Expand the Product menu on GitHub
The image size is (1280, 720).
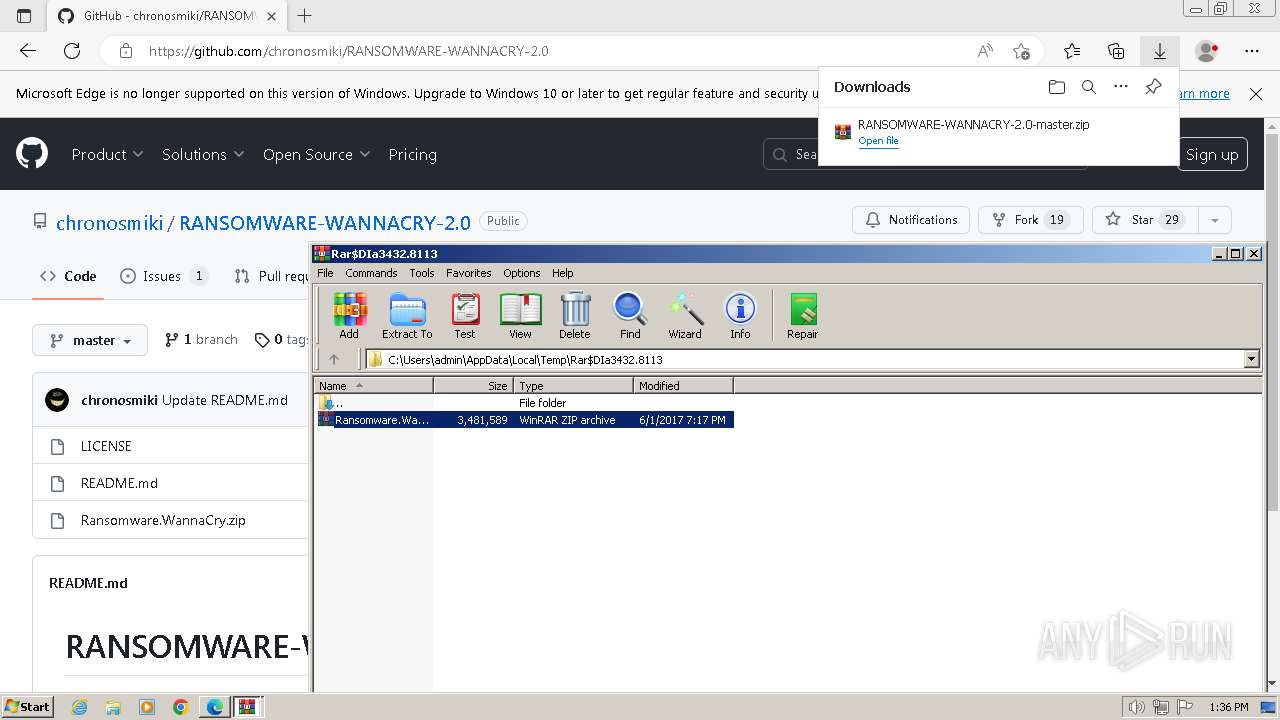coord(107,154)
